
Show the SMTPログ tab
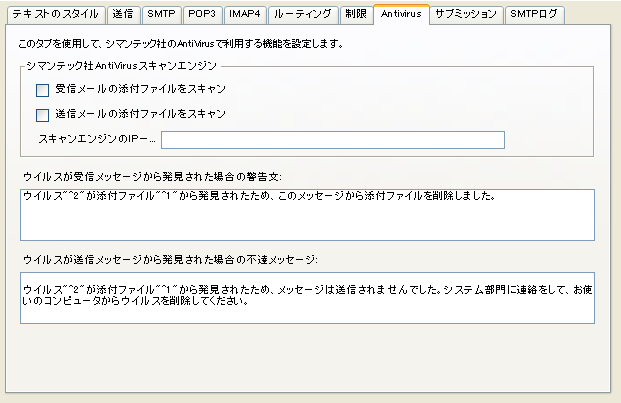coord(533,15)
